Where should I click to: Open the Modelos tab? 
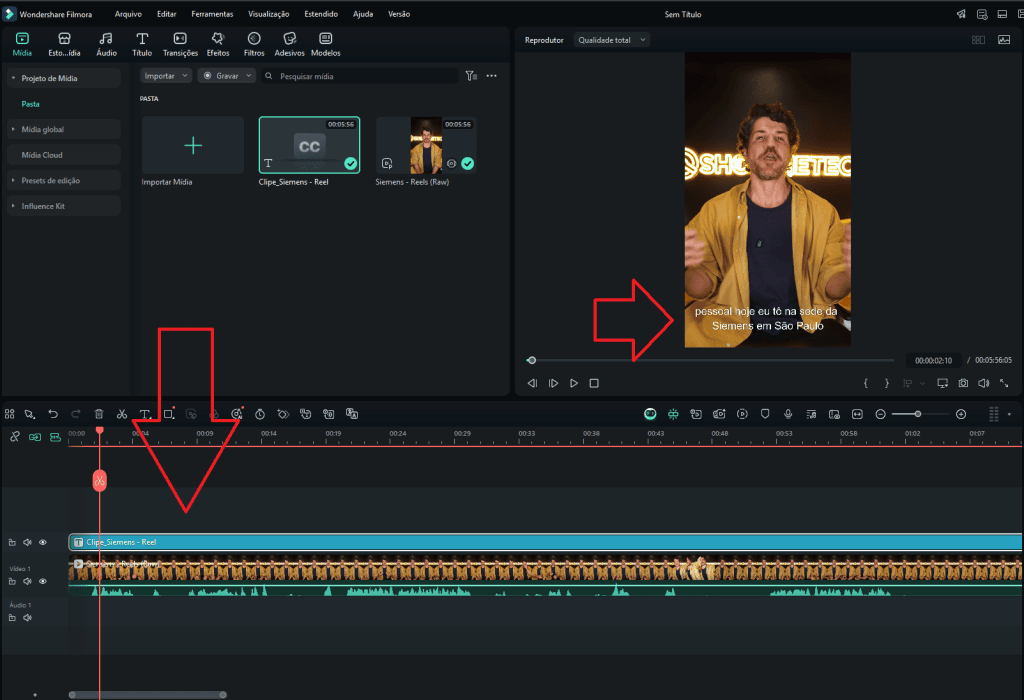tap(325, 44)
